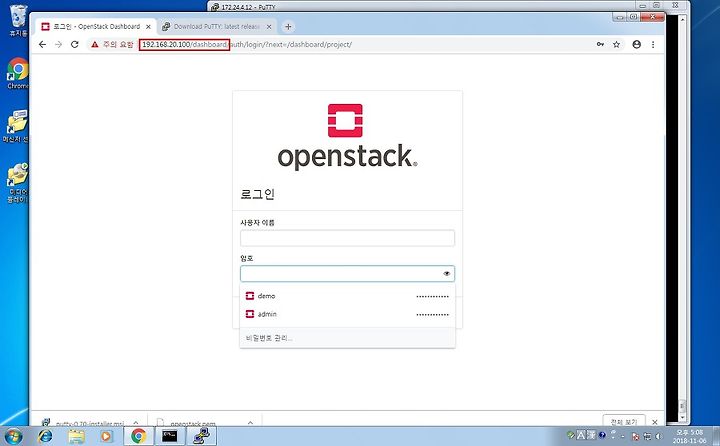720x446 pixels.
Task: Click the show all downloads button
Action: pos(624,421)
